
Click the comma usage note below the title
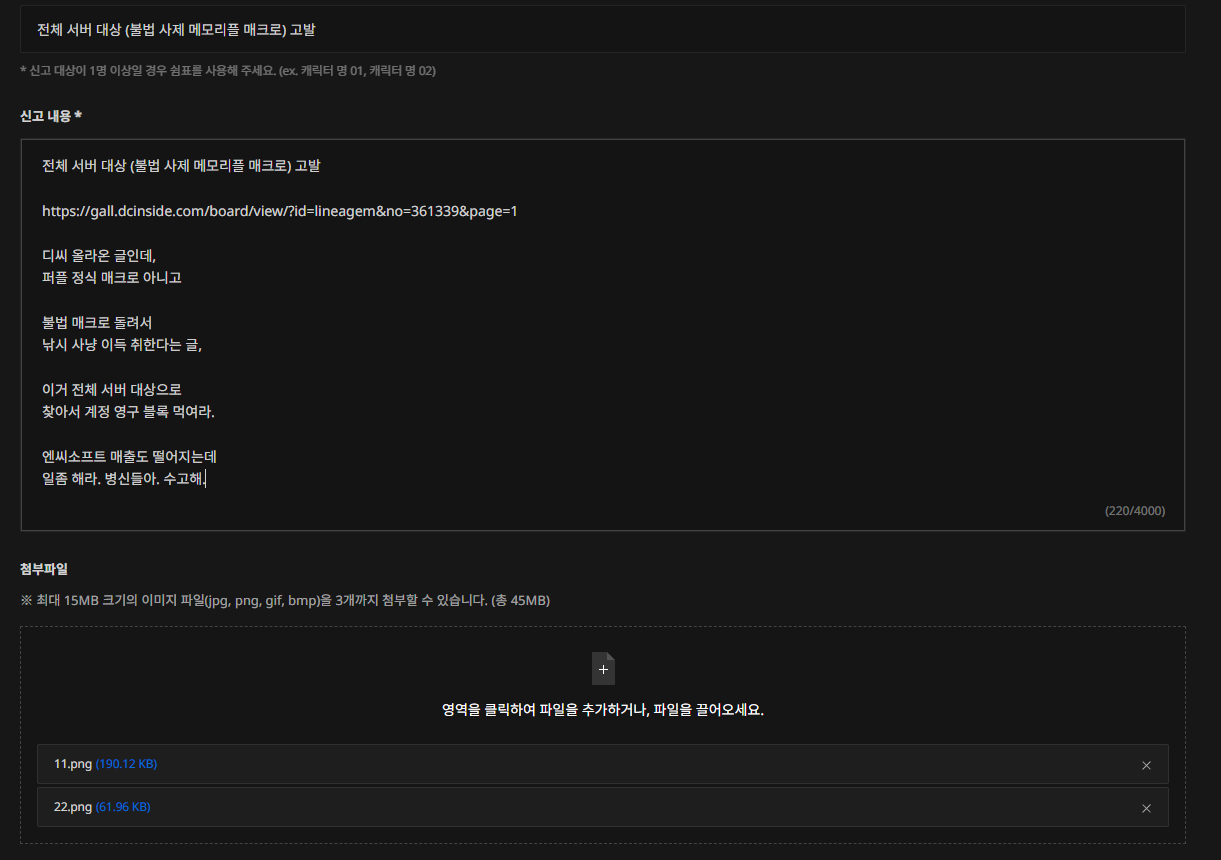click(x=230, y=70)
